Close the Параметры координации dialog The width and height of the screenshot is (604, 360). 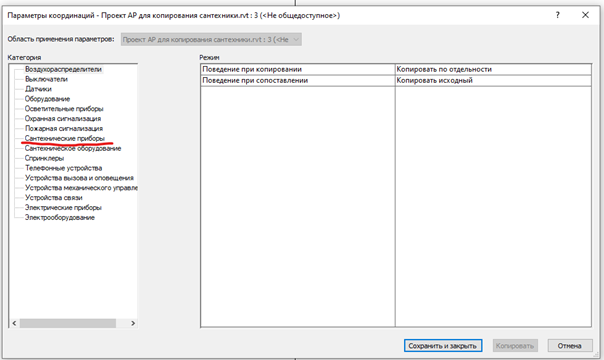pyautogui.click(x=585, y=15)
